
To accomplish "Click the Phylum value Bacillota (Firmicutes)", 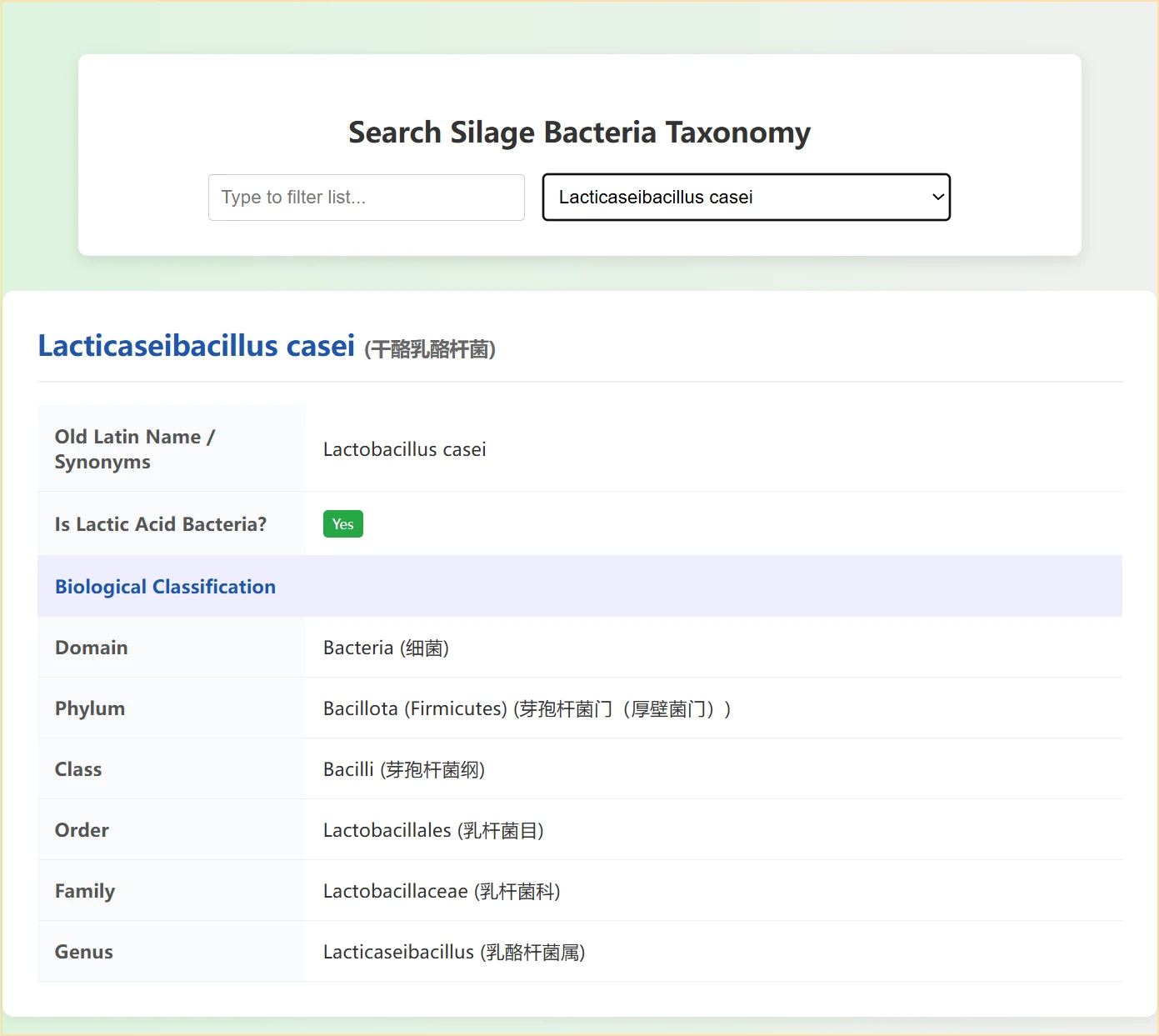I will pos(527,708).
